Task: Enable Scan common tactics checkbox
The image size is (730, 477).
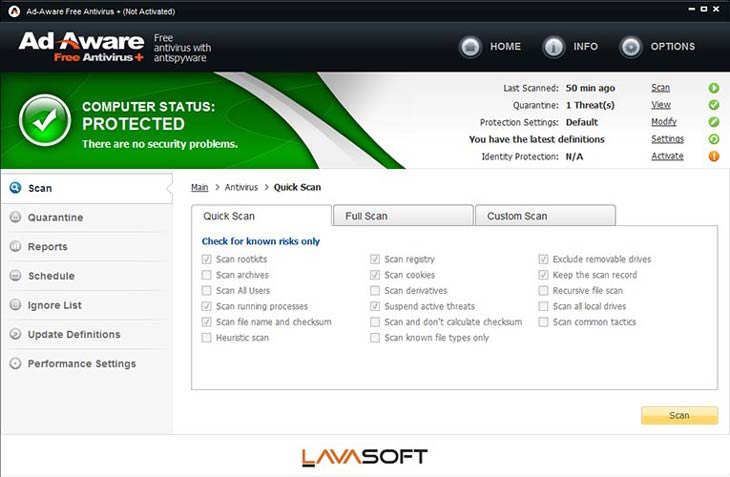Action: (x=543, y=322)
